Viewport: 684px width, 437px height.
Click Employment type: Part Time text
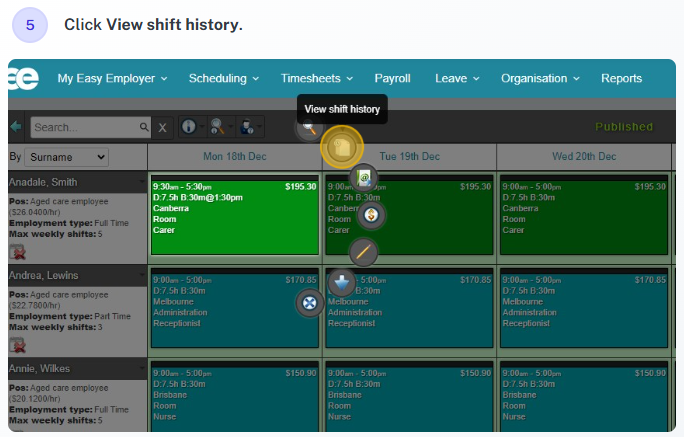pyautogui.click(x=70, y=316)
